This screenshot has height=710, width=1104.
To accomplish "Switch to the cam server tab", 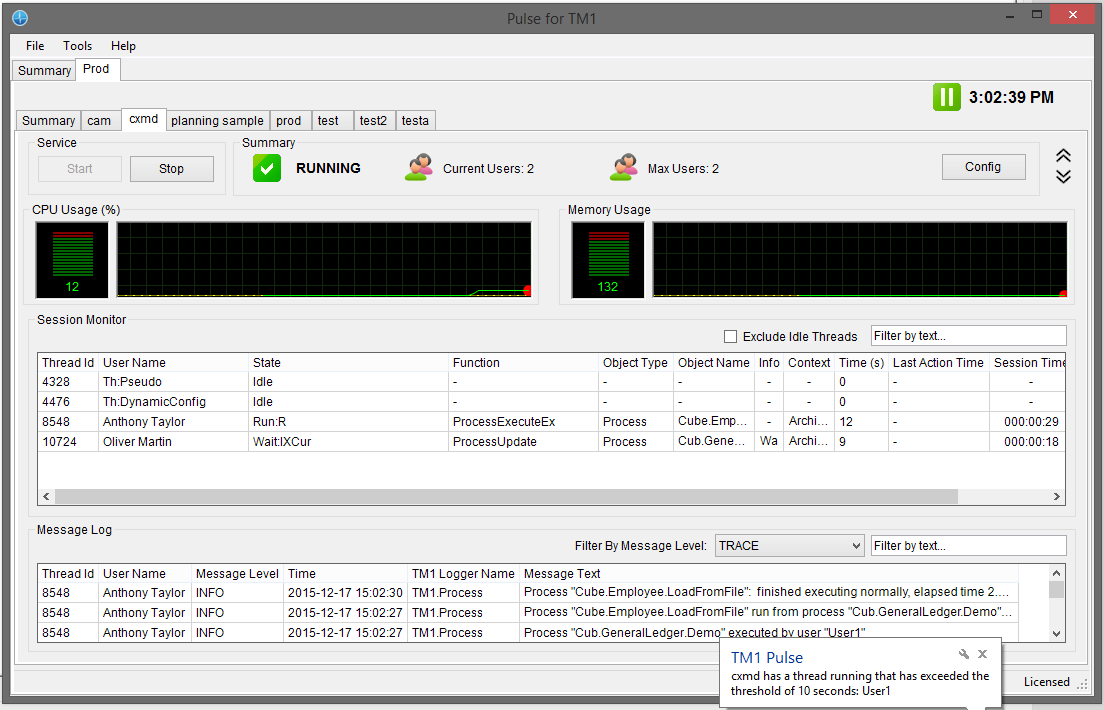I will coord(99,121).
